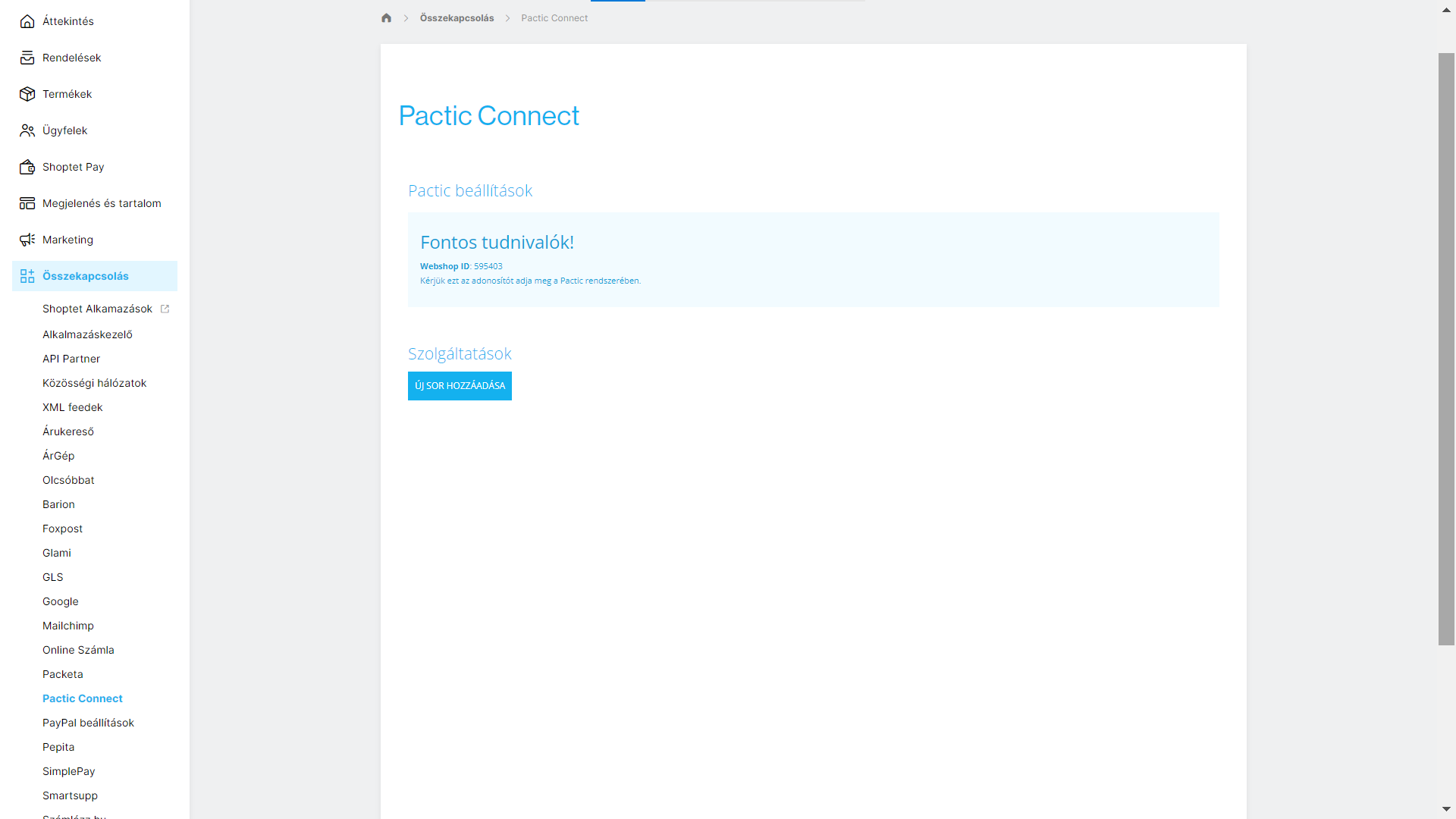Viewport: 1456px width, 819px height.
Task: Click the Ügyfelek people icon
Action: pyautogui.click(x=27, y=130)
